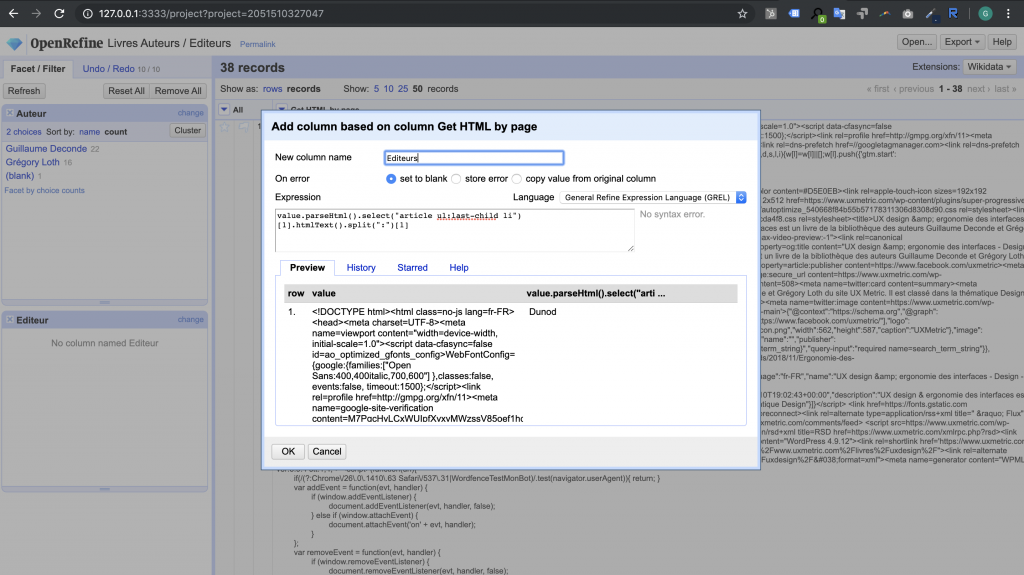Open the blue R extension icon
The height and width of the screenshot is (575, 1024).
coord(953,13)
